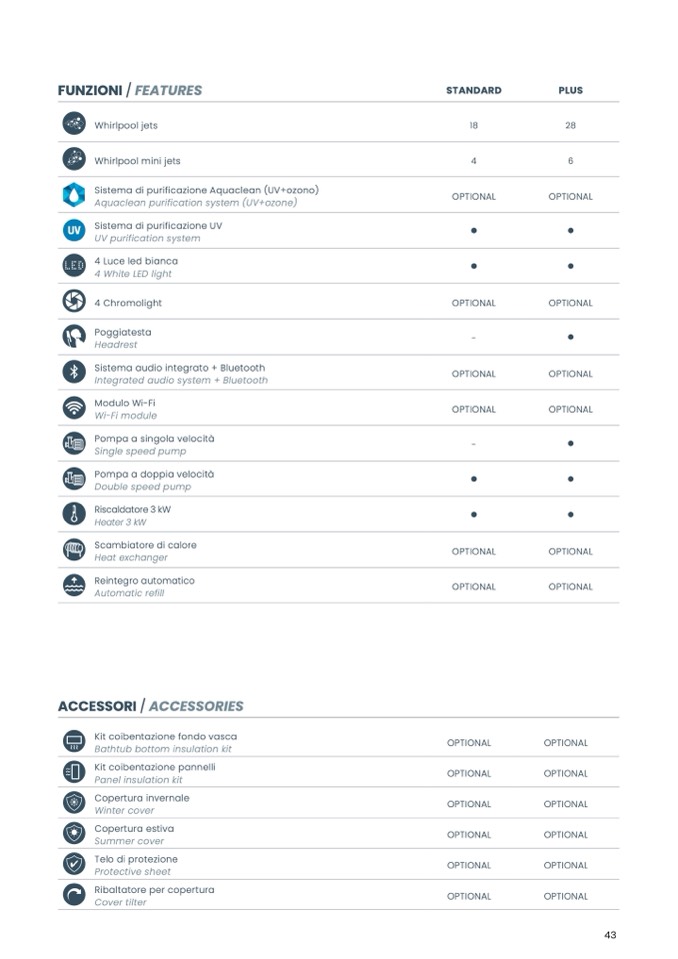678x959 pixels.
Task: Click the Chromolight aperture icon
Action: [x=73, y=302]
